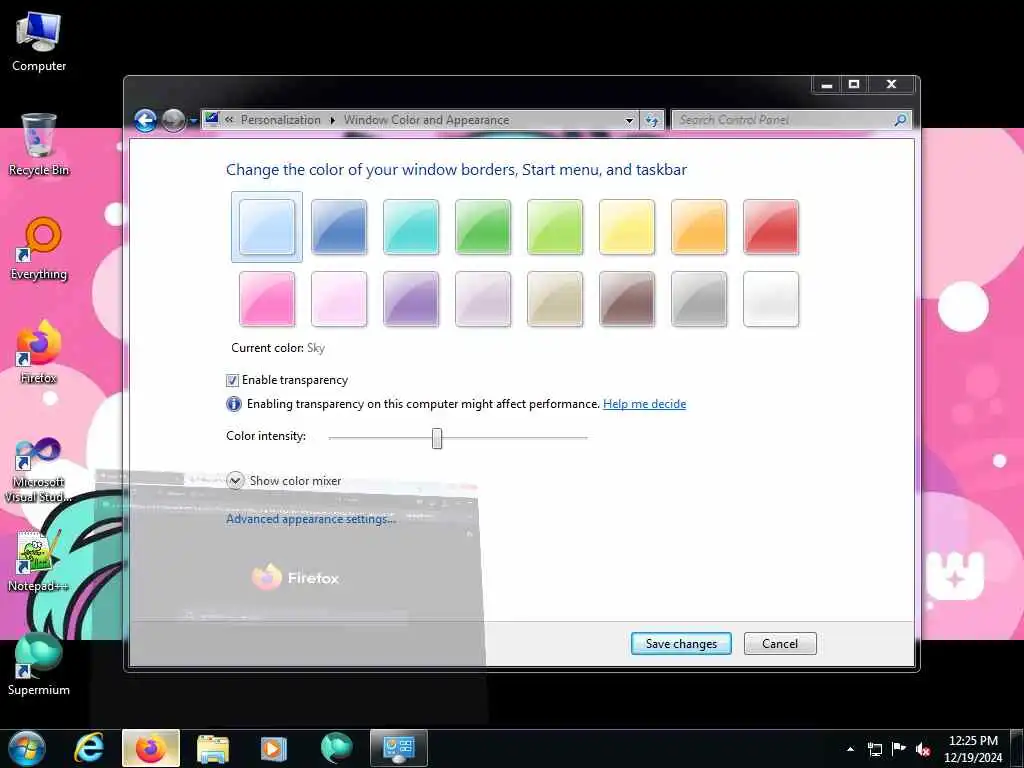This screenshot has height=768, width=1024.
Task: Pick the teal Sea color swatch
Action: pyautogui.click(x=411, y=227)
